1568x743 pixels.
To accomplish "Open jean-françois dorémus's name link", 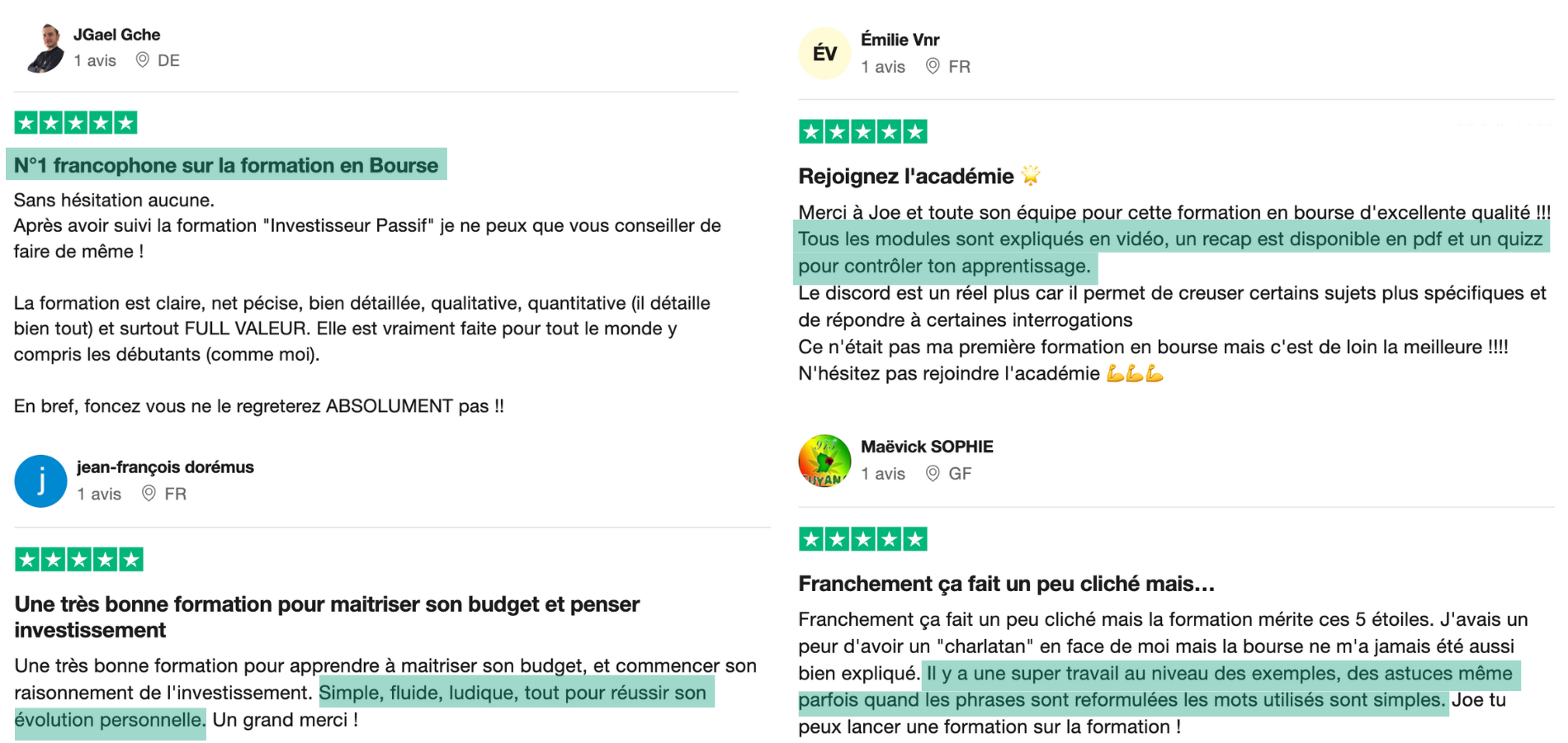I will [165, 467].
